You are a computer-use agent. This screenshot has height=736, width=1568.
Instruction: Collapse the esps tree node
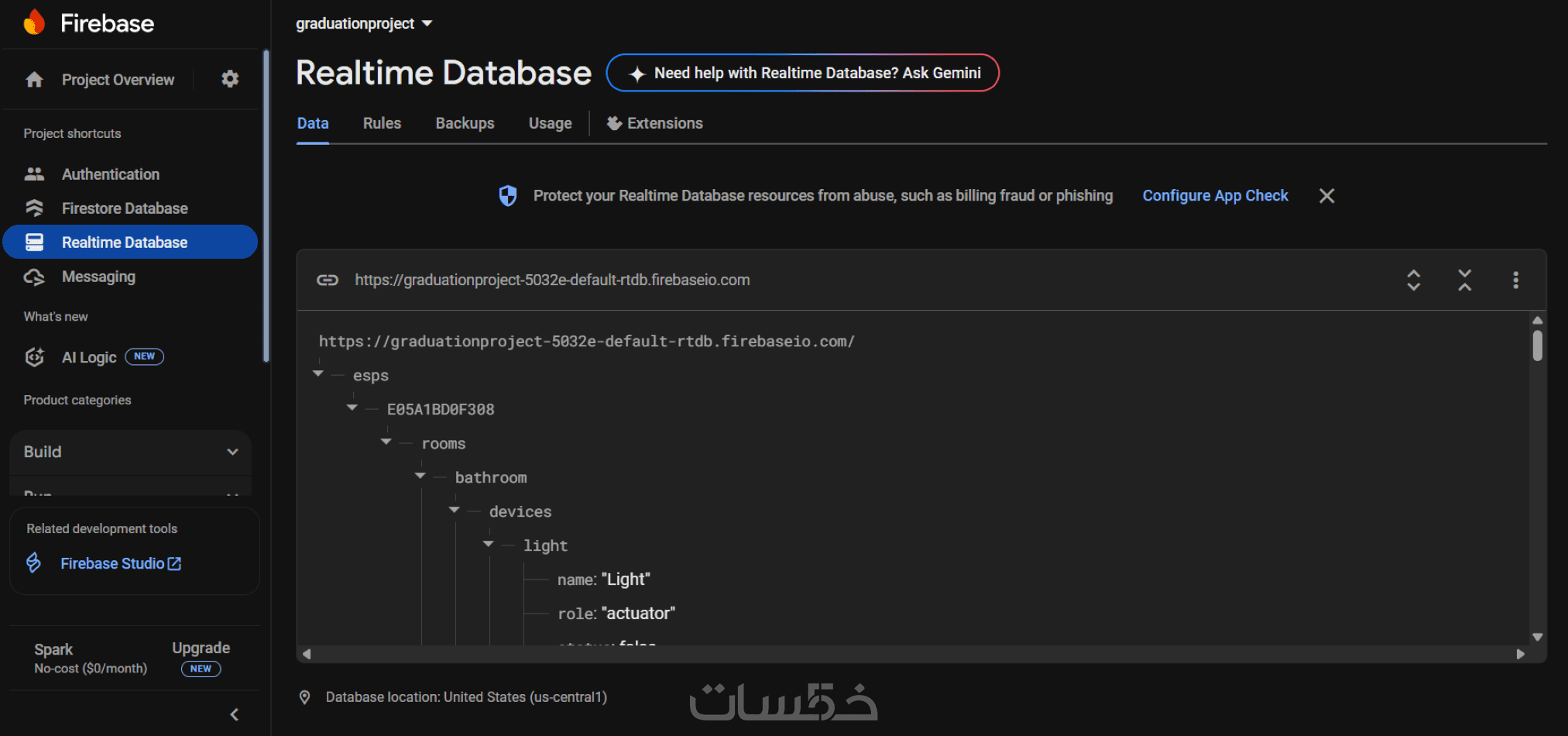click(x=318, y=374)
